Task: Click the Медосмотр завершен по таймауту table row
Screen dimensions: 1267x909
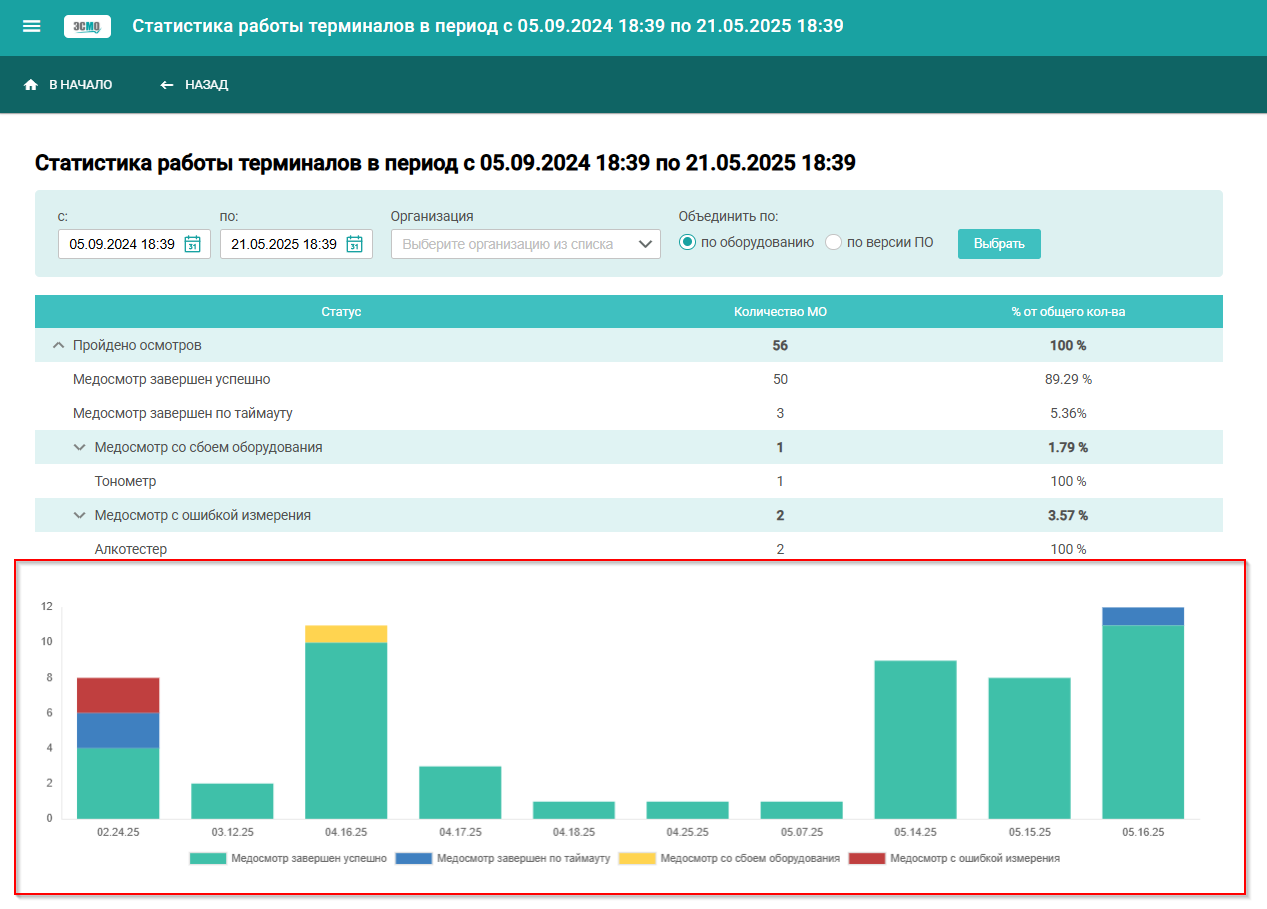Action: pyautogui.click(x=629, y=413)
